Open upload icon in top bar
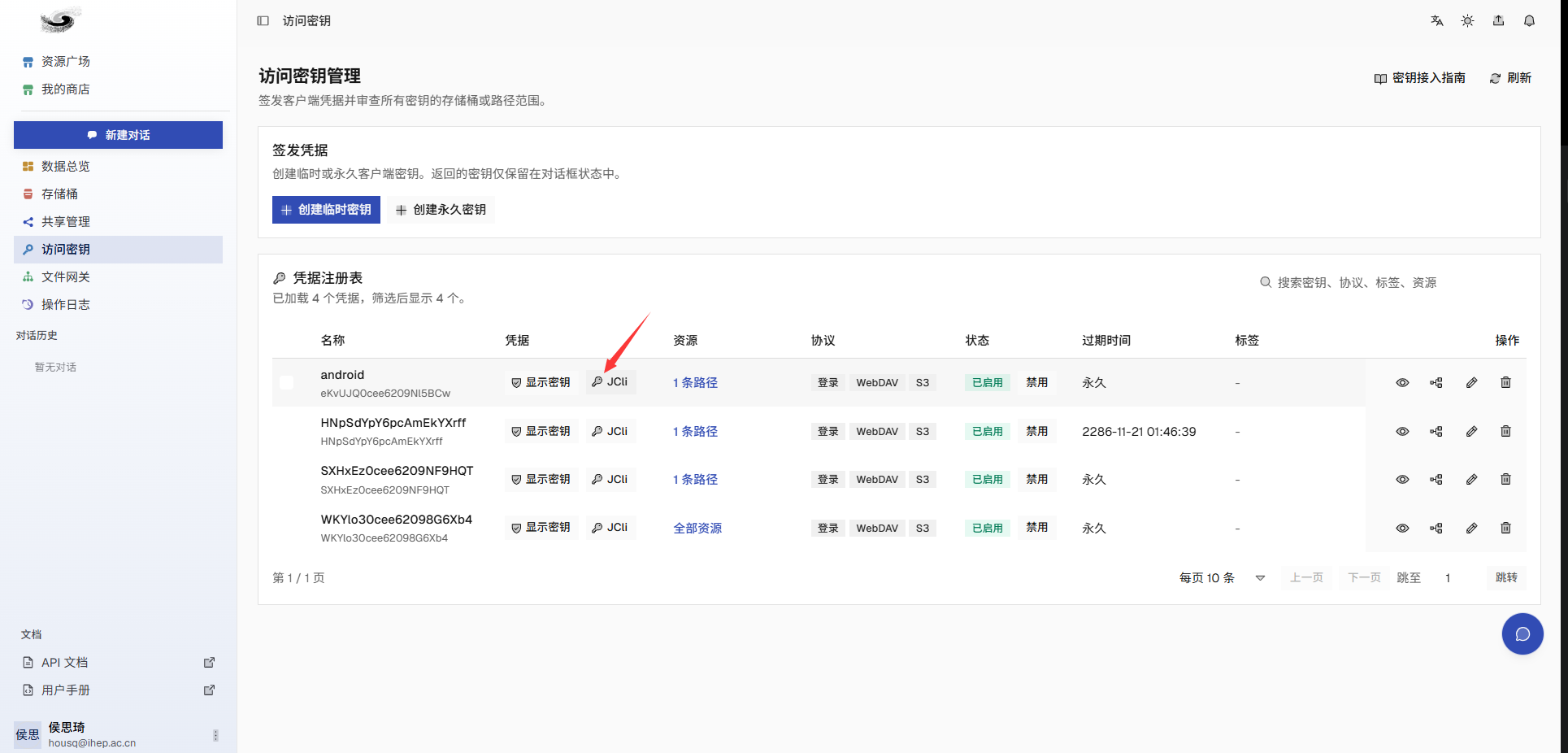 (x=1498, y=21)
